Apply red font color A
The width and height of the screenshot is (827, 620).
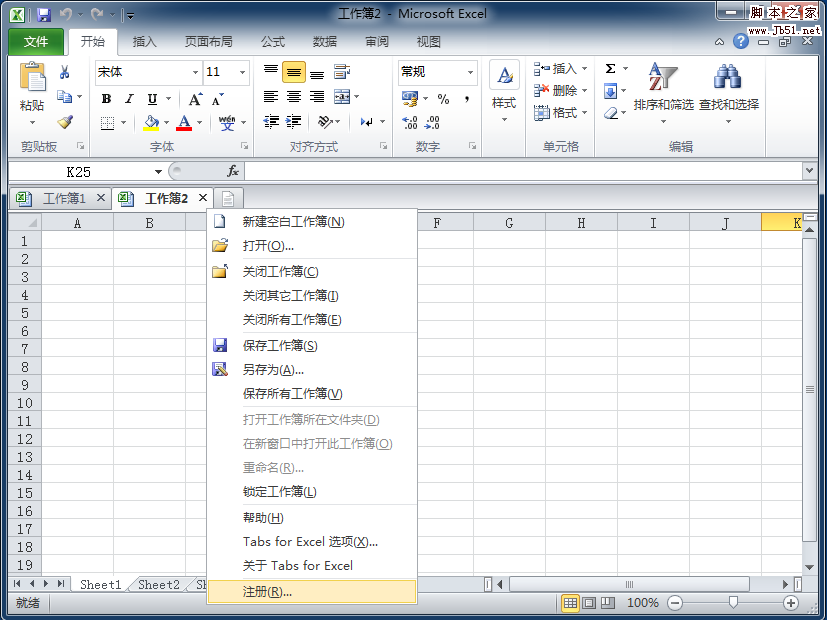point(184,123)
